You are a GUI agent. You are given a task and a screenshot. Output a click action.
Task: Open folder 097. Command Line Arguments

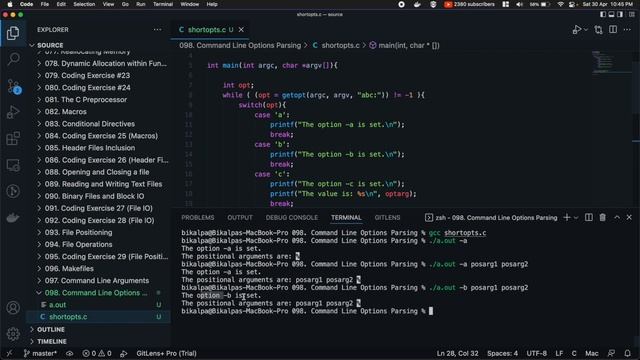pos(97,280)
